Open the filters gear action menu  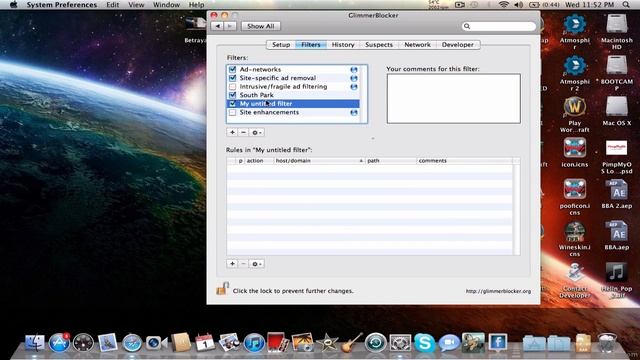[257, 133]
